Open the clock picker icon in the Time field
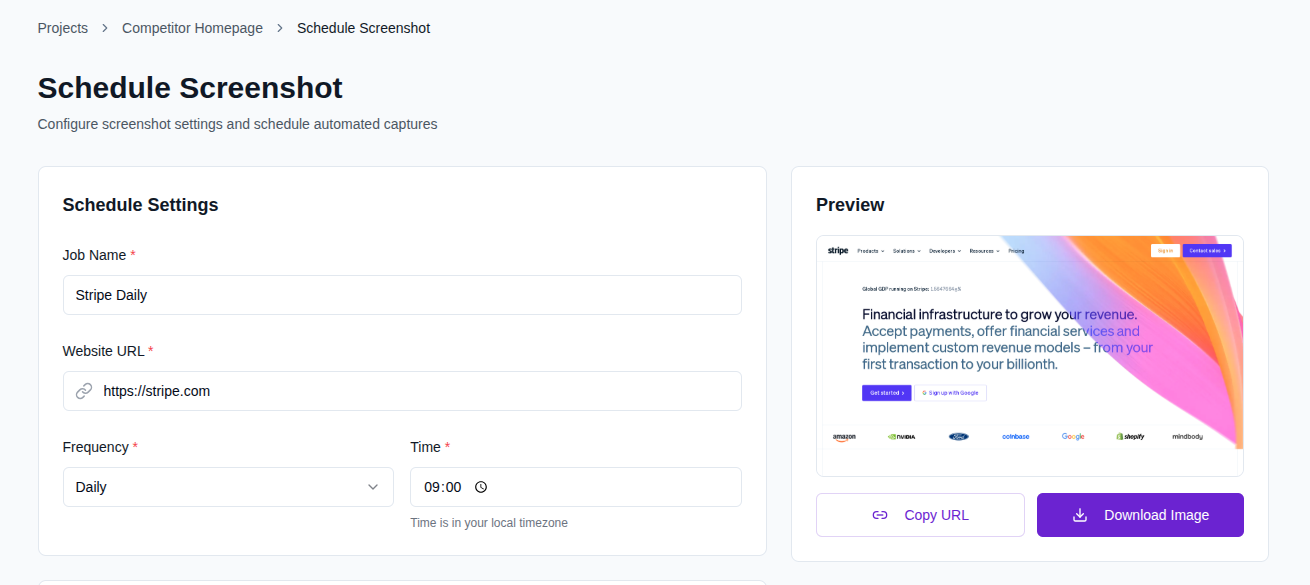The width and height of the screenshot is (1310, 585). tap(481, 487)
